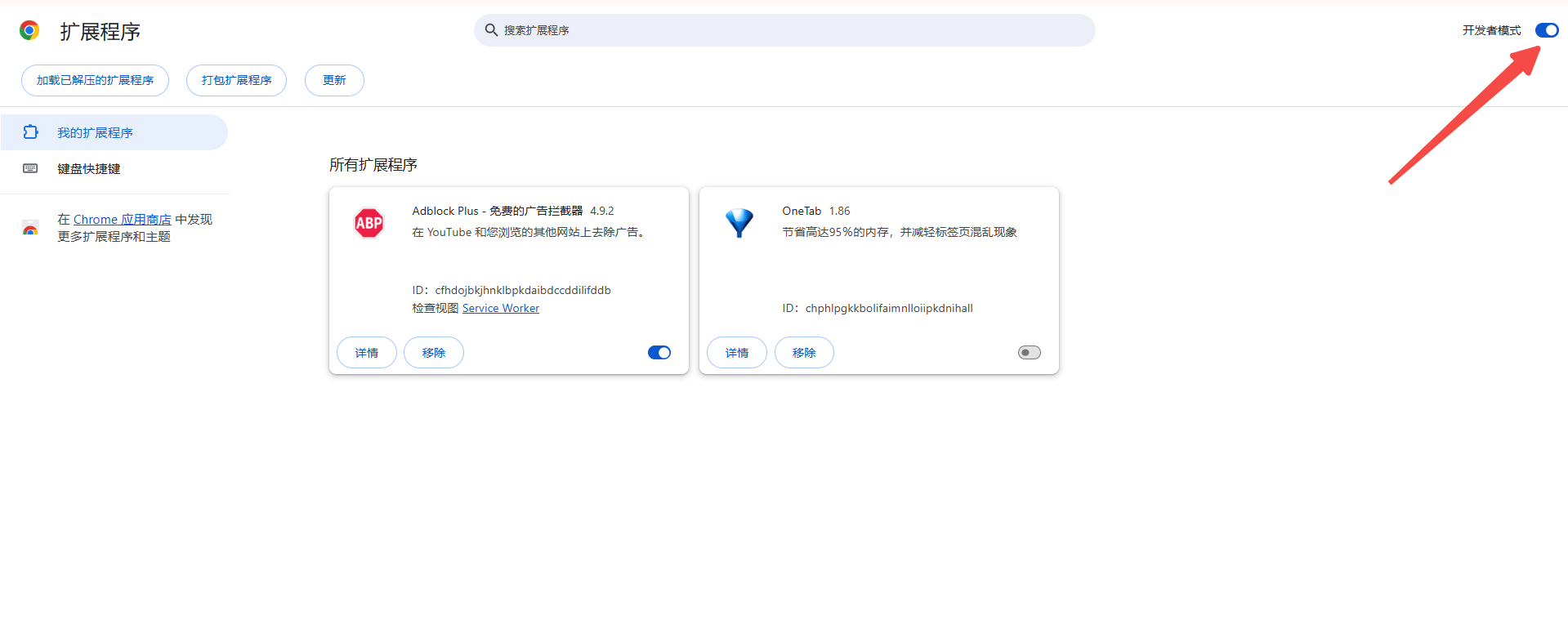Click the Adblock Plus ABP icon
This screenshot has height=633, width=1568.
pyautogui.click(x=369, y=223)
